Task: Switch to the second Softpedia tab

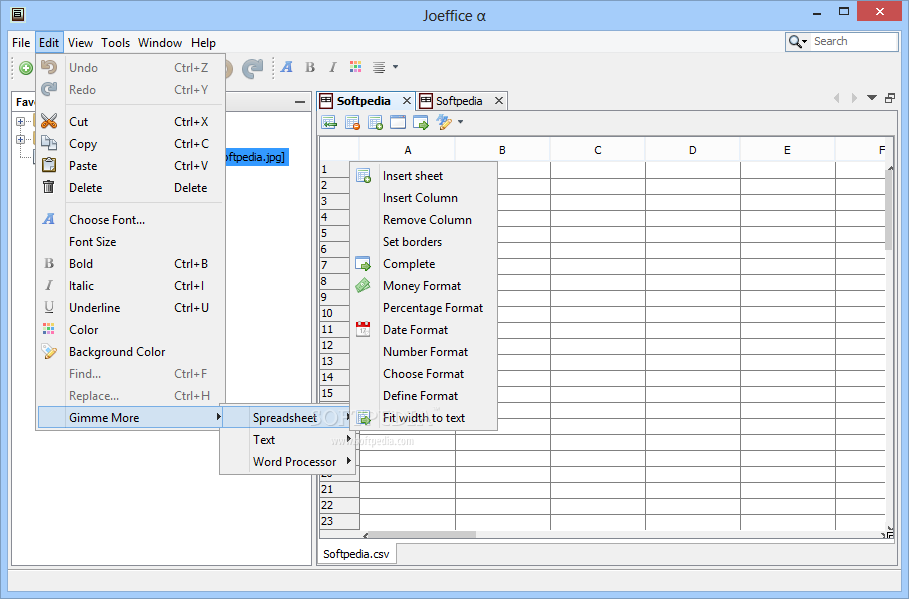Action: click(459, 101)
